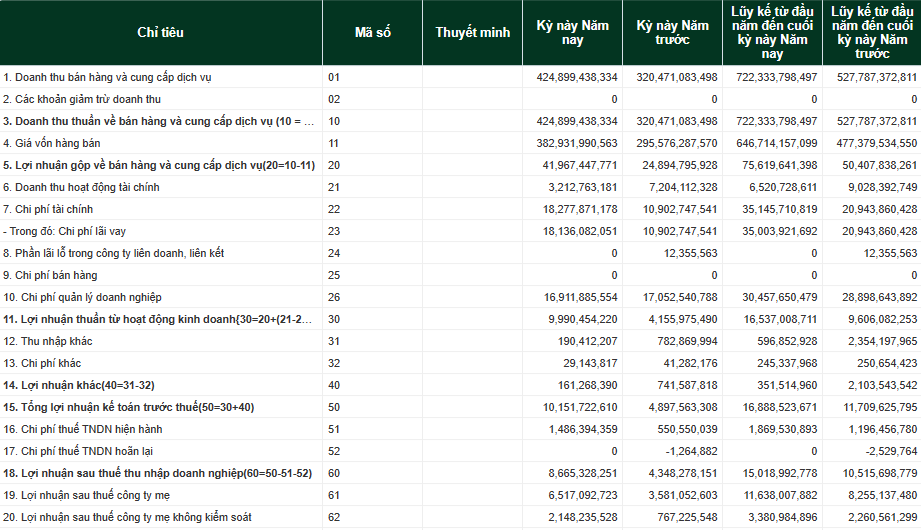Select row 'Trong đó: Chi phí lãi vay'
The height and width of the screenshot is (530, 921).
tap(460, 231)
